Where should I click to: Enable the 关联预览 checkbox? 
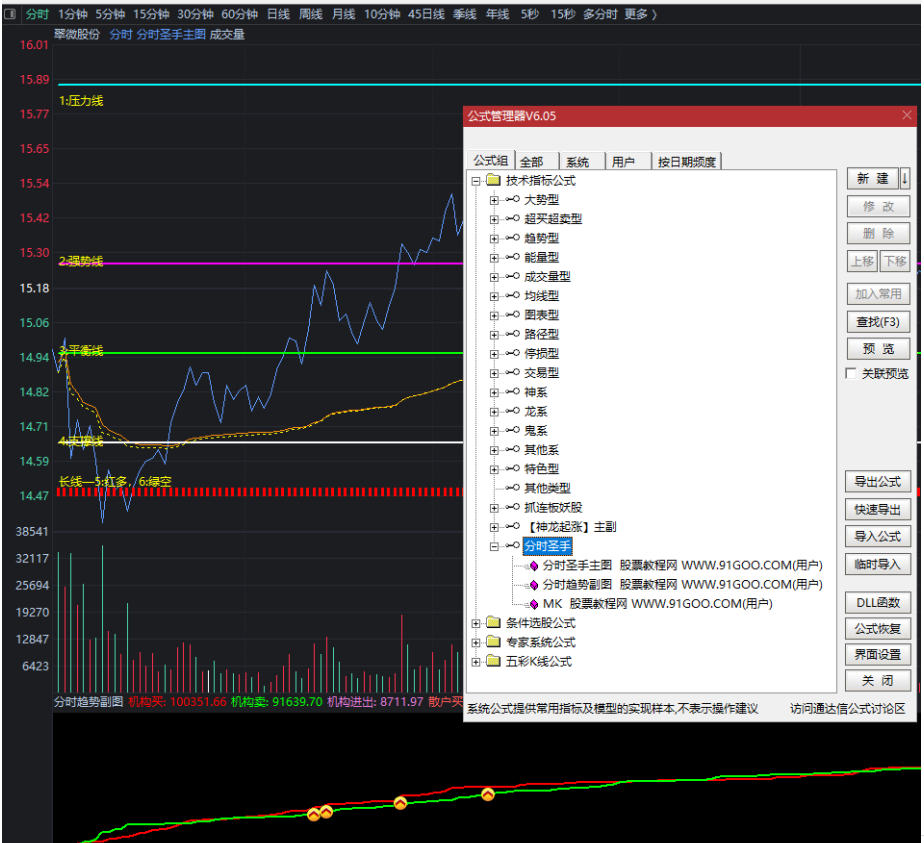click(x=852, y=374)
